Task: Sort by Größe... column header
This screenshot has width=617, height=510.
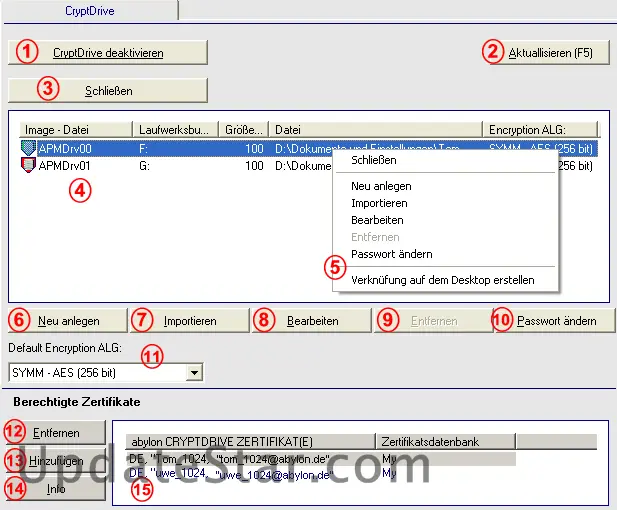Action: (x=244, y=129)
